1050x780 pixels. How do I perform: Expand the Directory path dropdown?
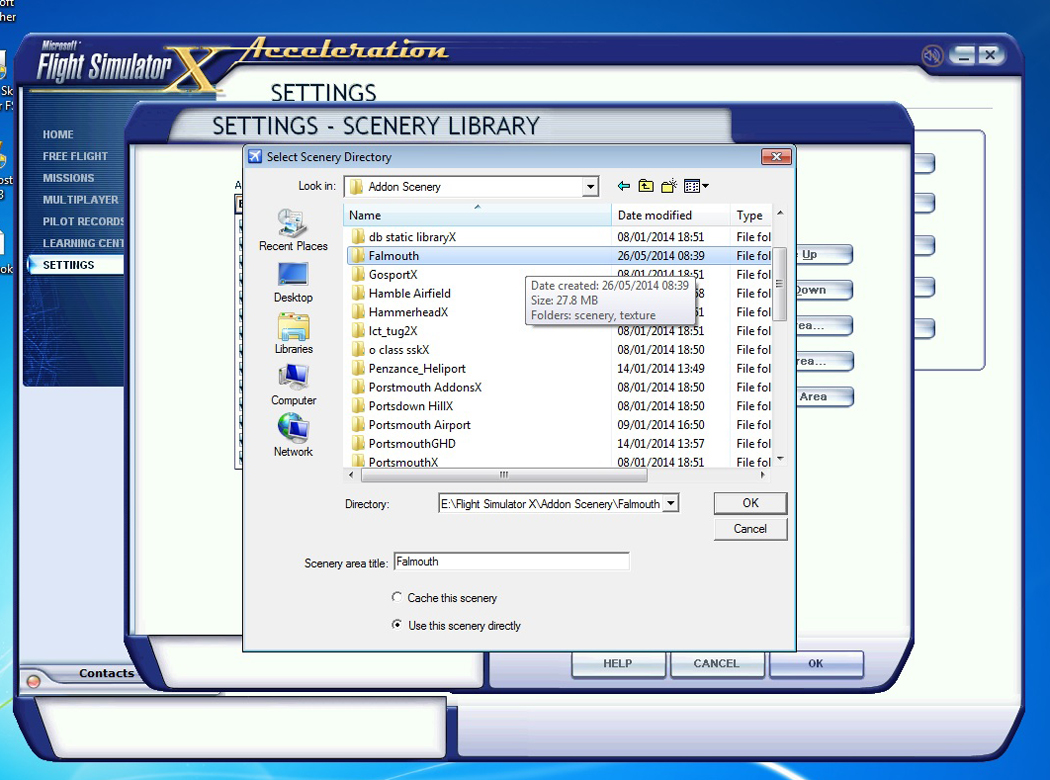670,503
